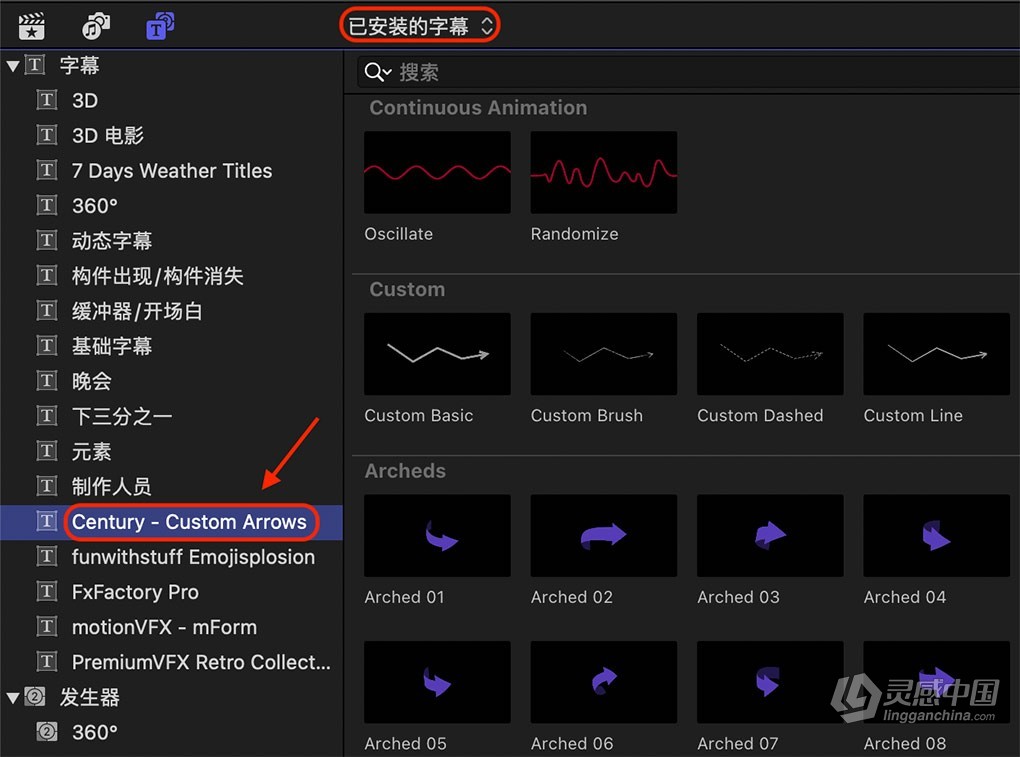Collapse the 字幕 category triangle
Viewport: 1020px width, 757px height.
pos(12,66)
